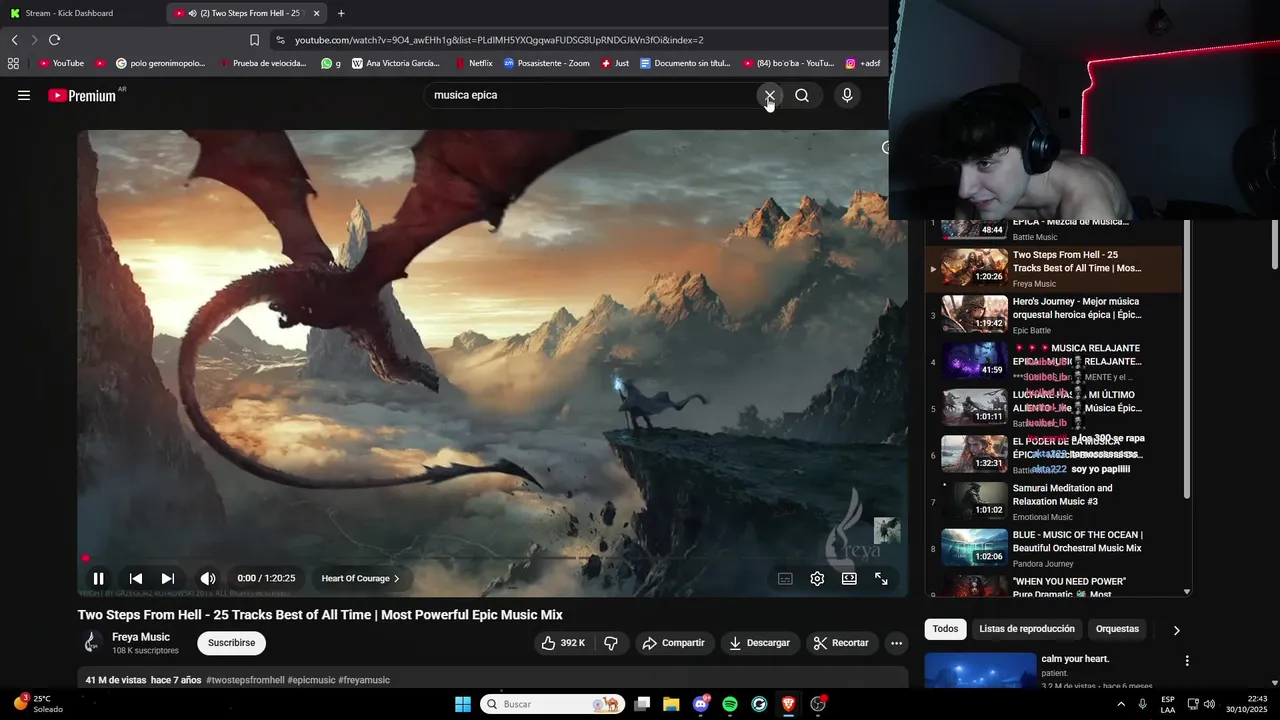
Task: Run search with the magnifier icon
Action: [802, 95]
